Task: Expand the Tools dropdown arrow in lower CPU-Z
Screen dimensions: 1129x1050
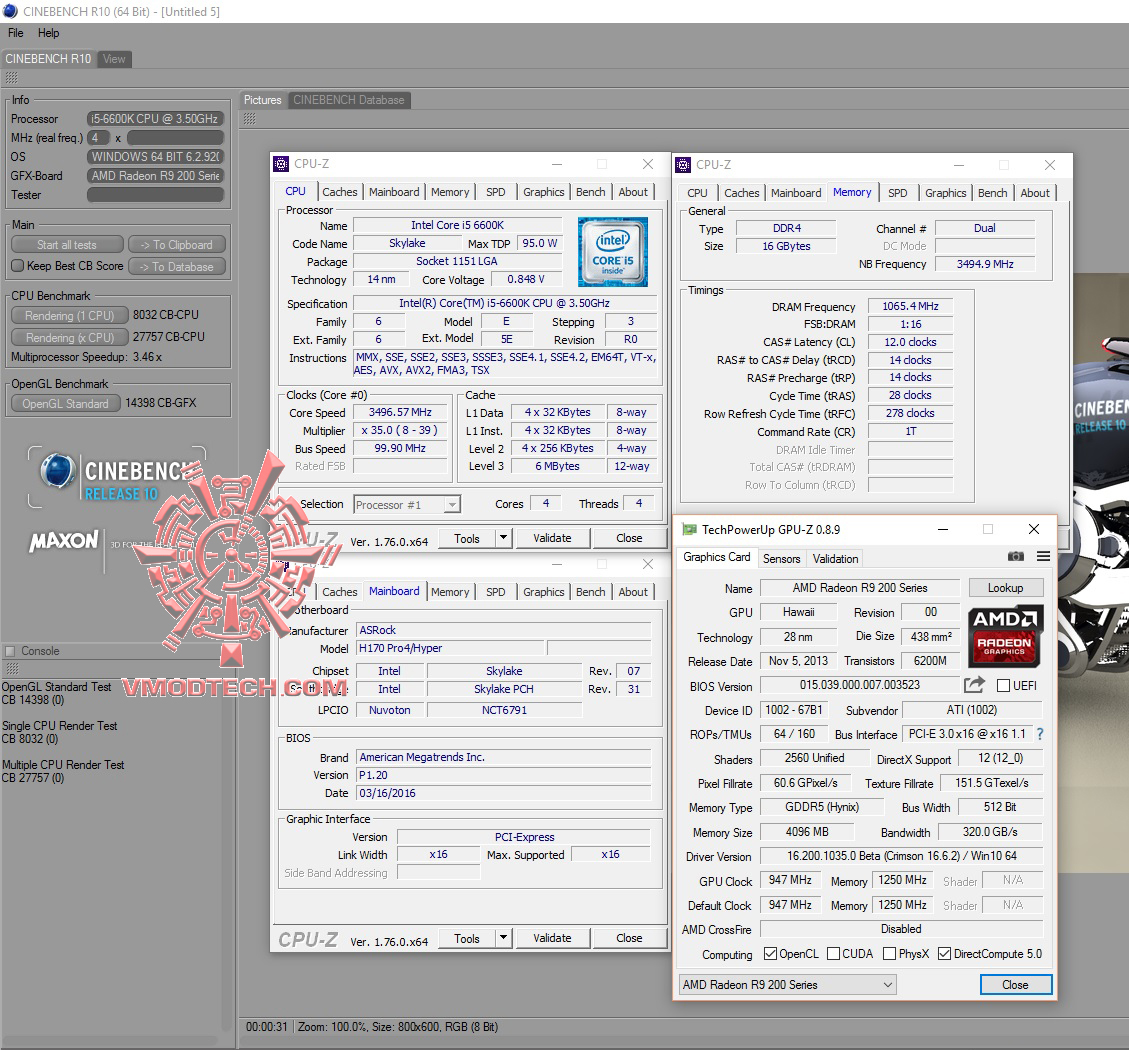Action: click(x=503, y=938)
